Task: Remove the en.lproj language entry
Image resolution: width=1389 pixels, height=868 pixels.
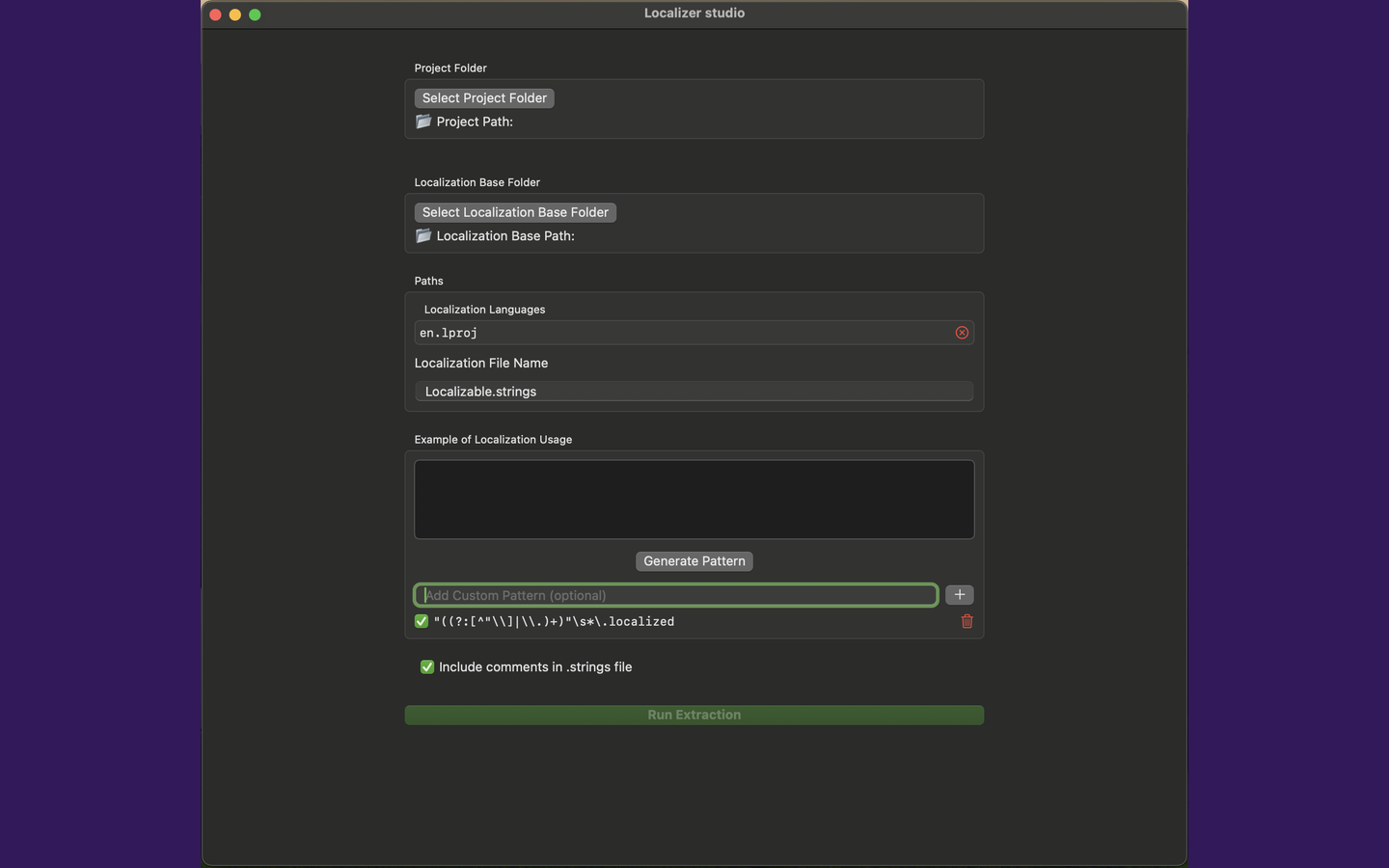Action: [x=962, y=333]
